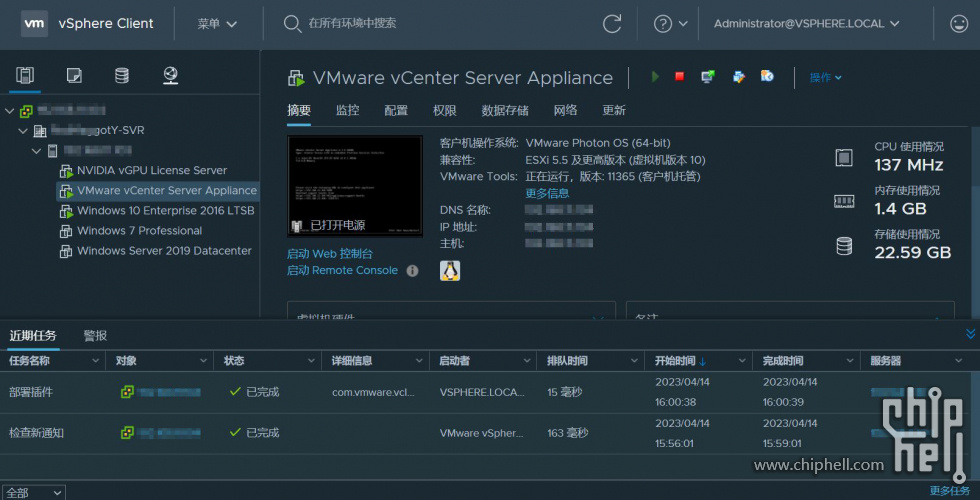
Task: Select the 近期任务 tab
Action: [x=32, y=336]
